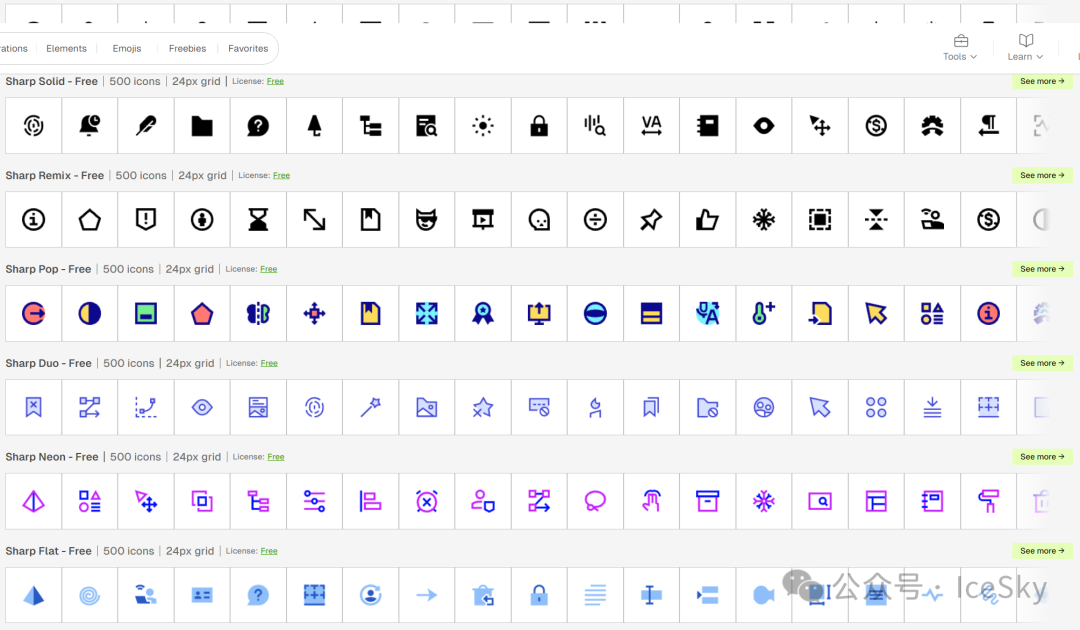Image resolution: width=1080 pixels, height=630 pixels.
Task: Go to the Favorites tab
Action: coord(248,48)
